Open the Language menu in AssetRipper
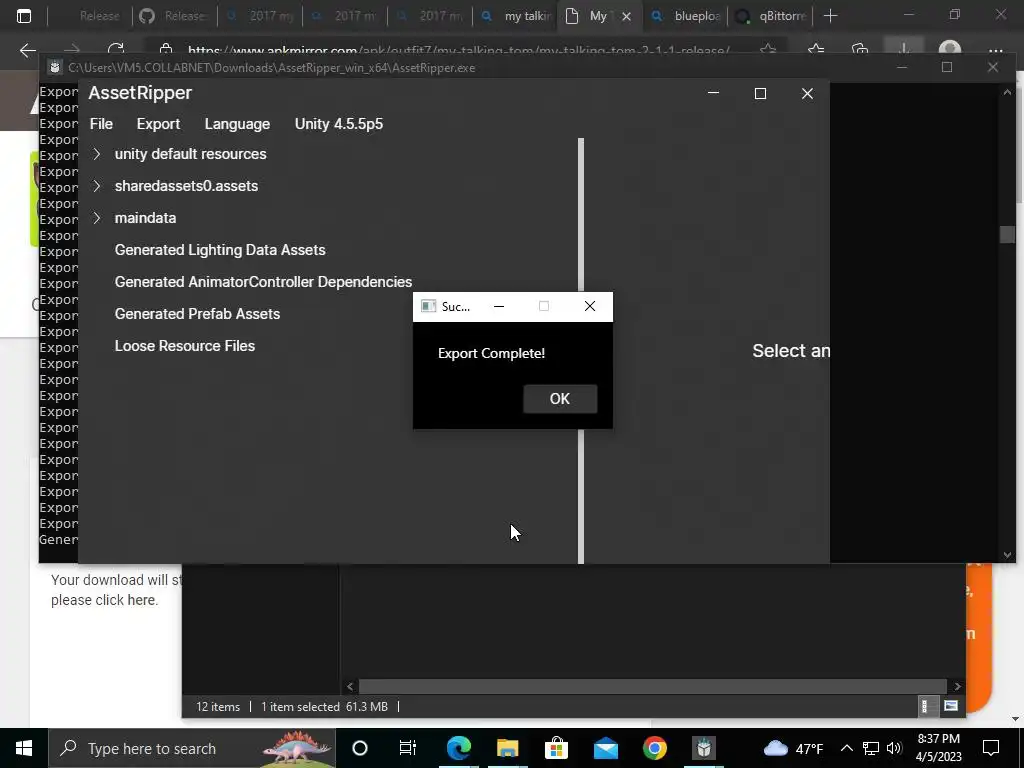1024x768 pixels. [237, 124]
